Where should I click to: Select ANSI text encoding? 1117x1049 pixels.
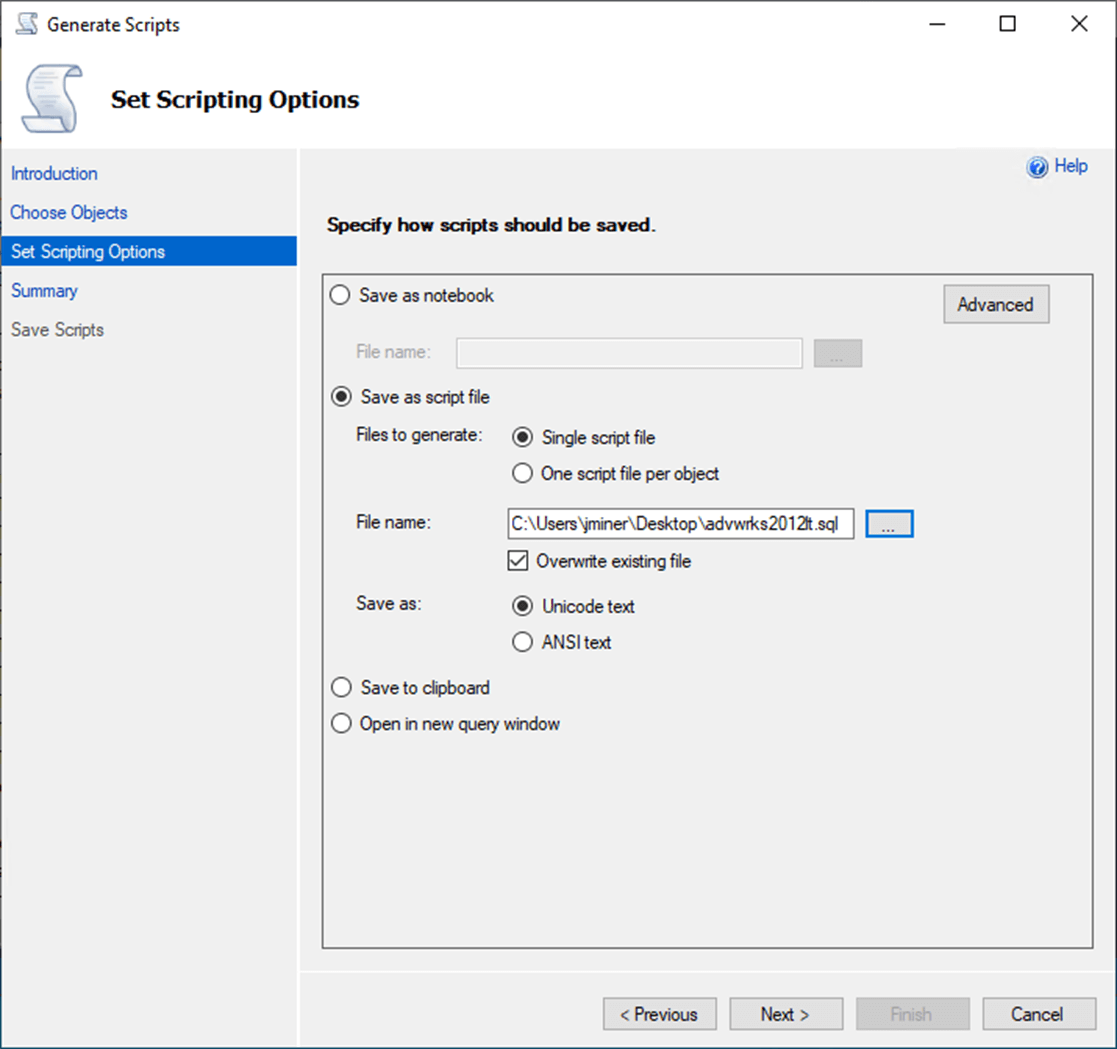click(x=522, y=642)
